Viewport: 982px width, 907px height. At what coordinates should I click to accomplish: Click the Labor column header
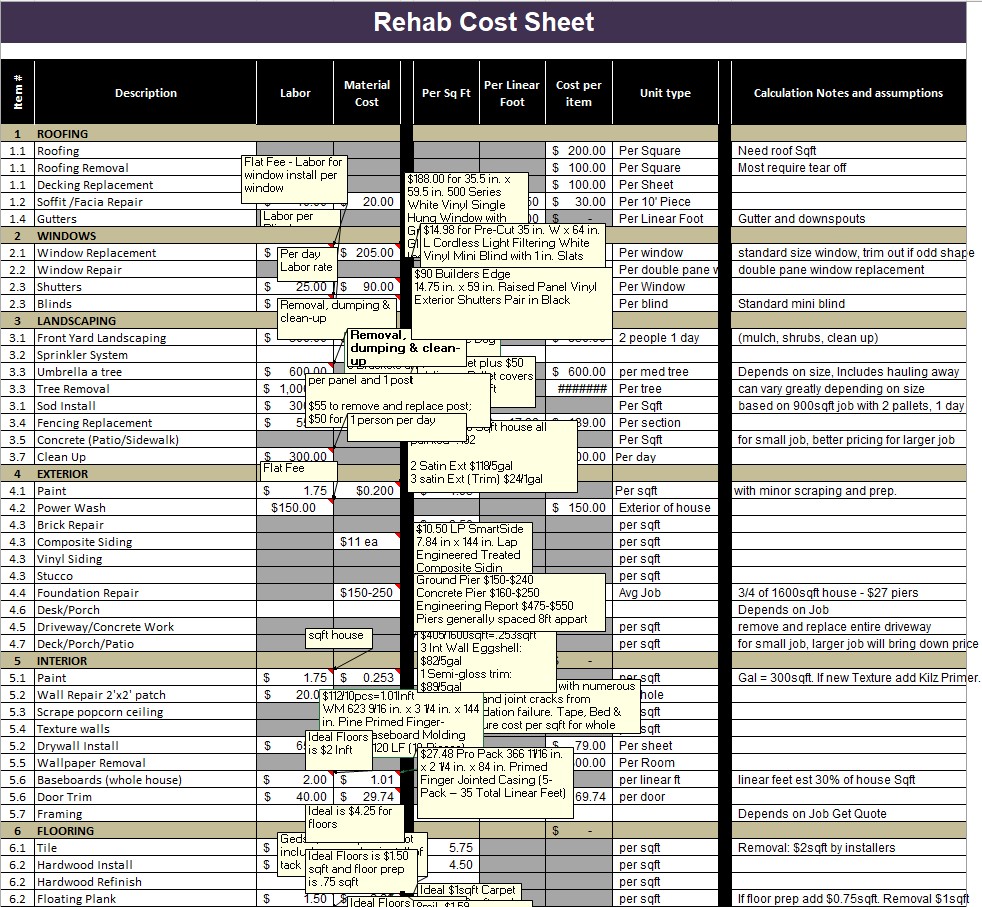click(x=294, y=91)
